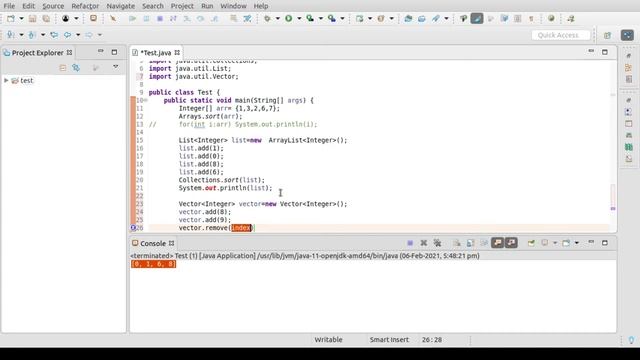Toggle Block Selection Mode icon

tap(518, 18)
